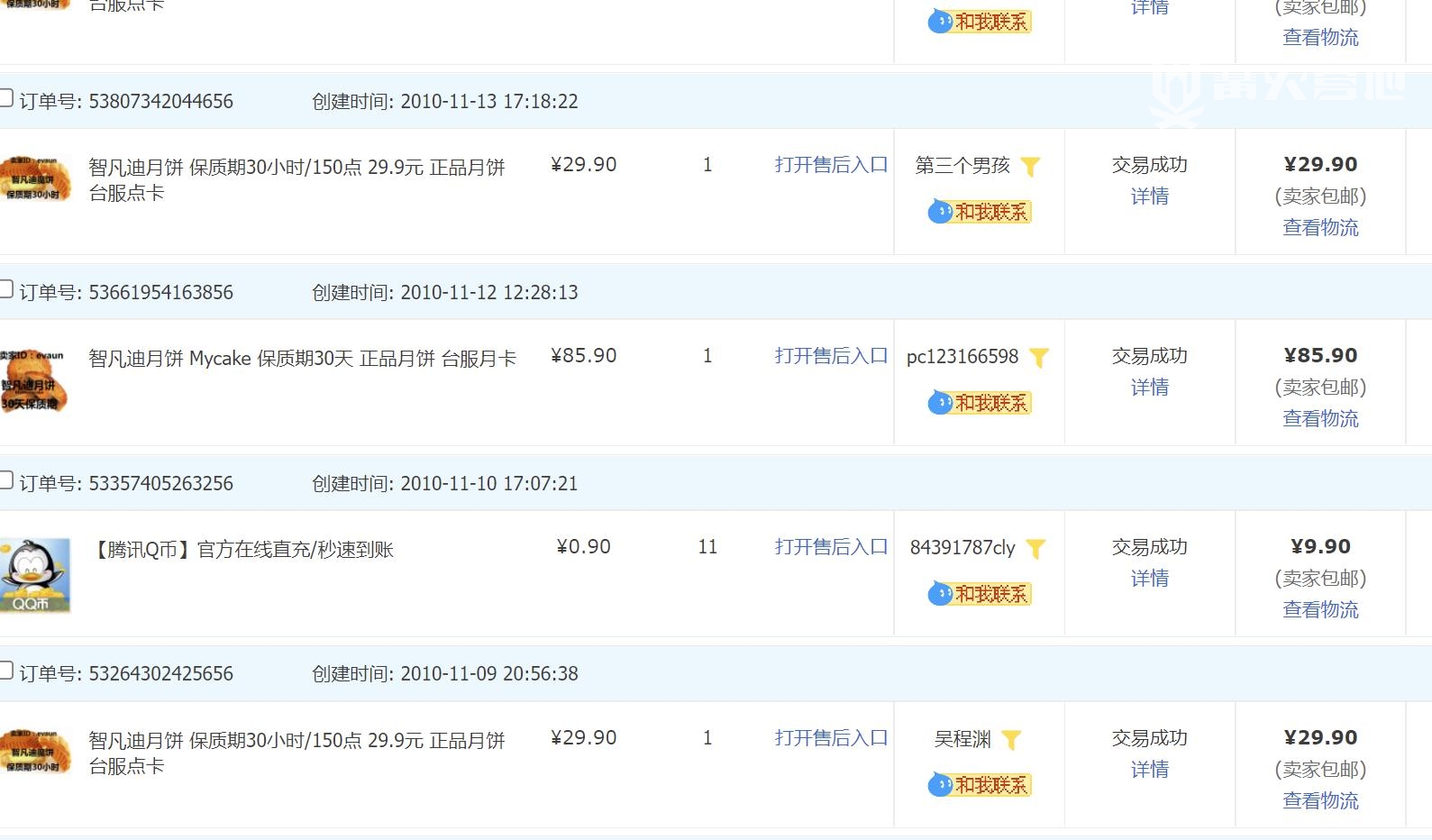Open product thumbnail for order 53264302425656

[35, 752]
